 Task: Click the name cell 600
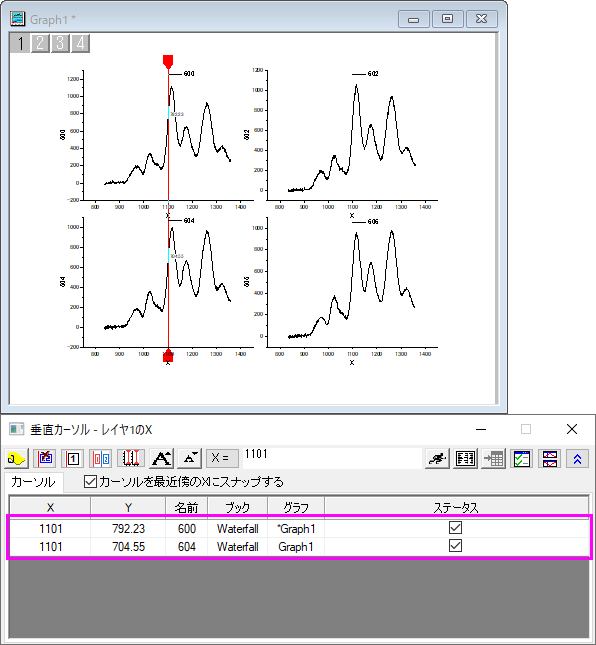click(x=187, y=529)
